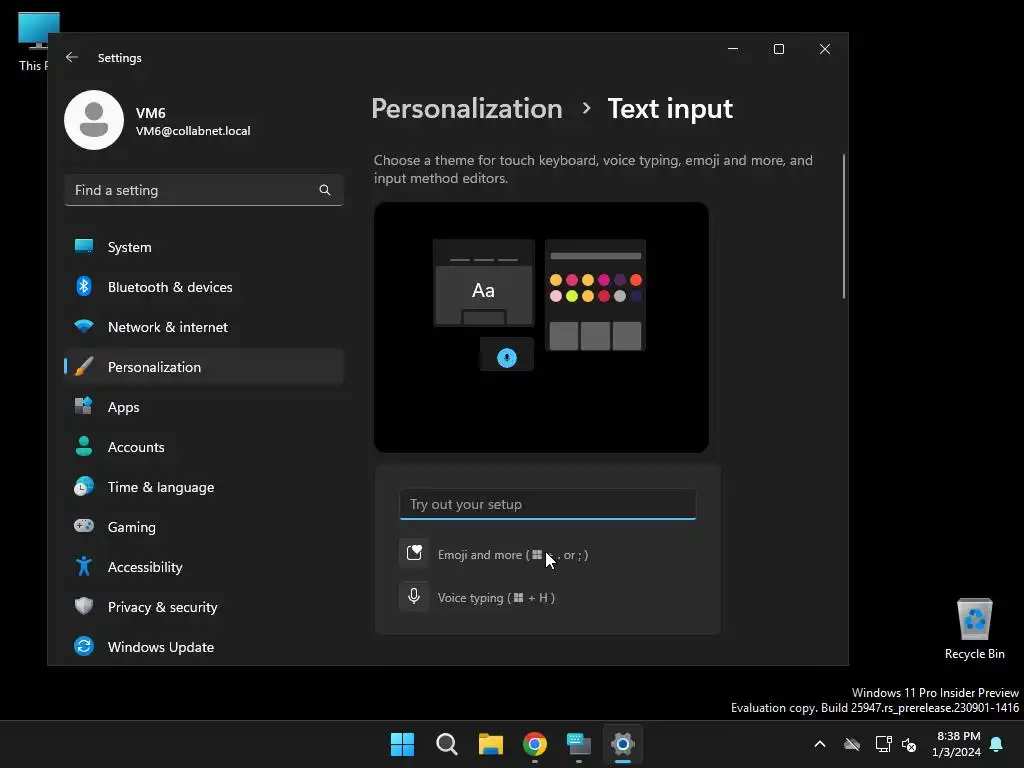Select the Apps settings category
1024x768 pixels.
[x=204, y=407]
